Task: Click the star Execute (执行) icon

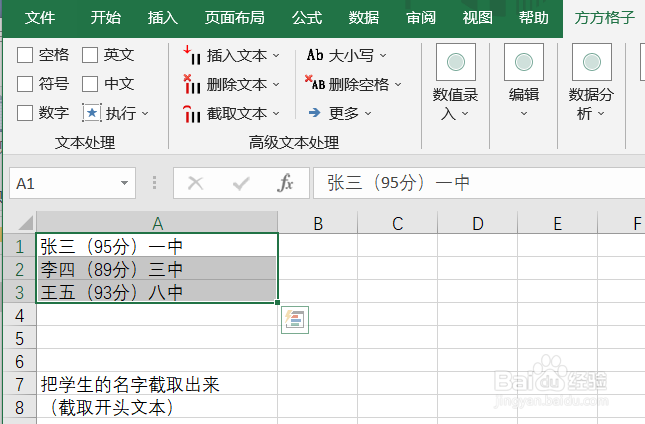Action: pos(92,113)
